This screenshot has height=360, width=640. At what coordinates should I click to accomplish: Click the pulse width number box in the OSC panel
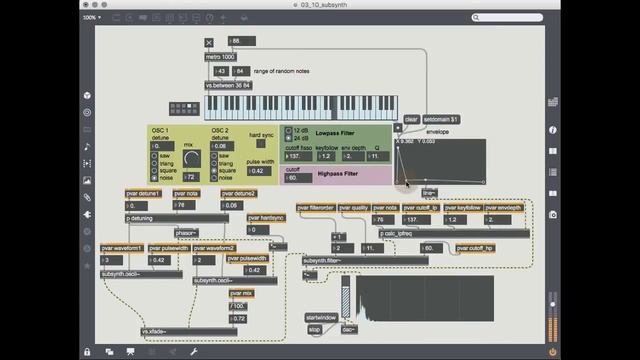[x=259, y=171]
